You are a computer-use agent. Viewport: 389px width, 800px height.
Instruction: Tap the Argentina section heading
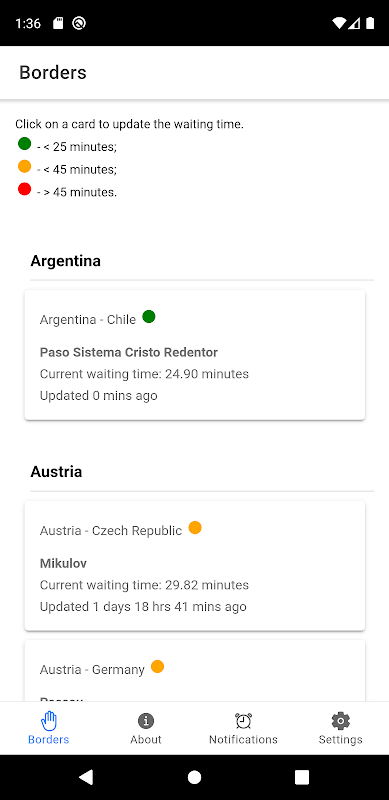coord(66,261)
